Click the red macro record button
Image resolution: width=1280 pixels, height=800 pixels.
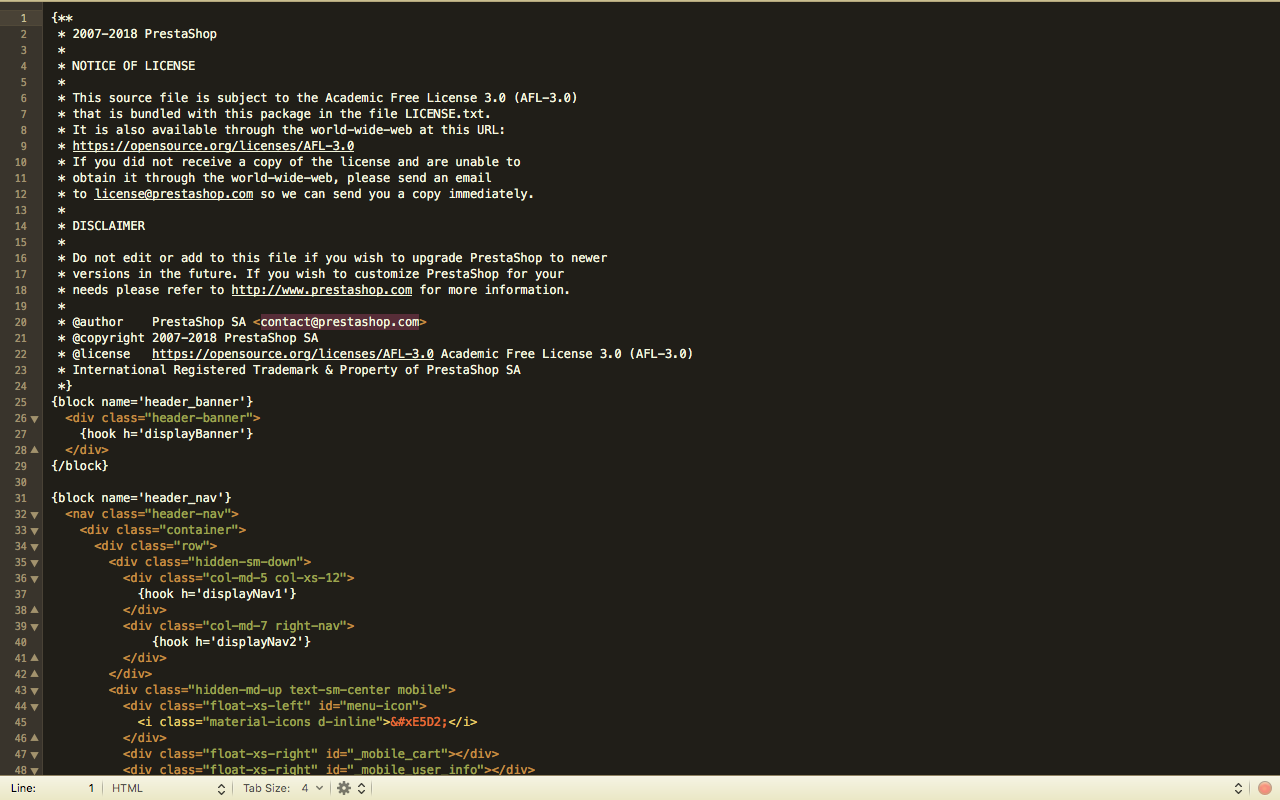pos(1264,788)
